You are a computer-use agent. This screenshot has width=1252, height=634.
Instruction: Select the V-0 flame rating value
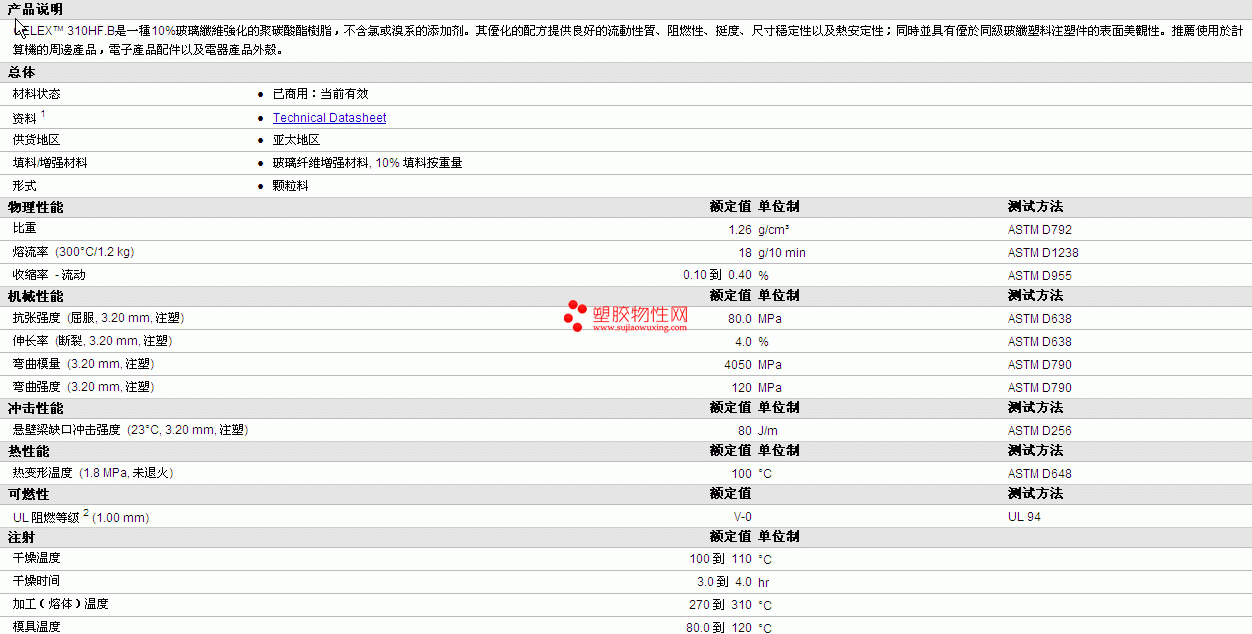point(743,517)
